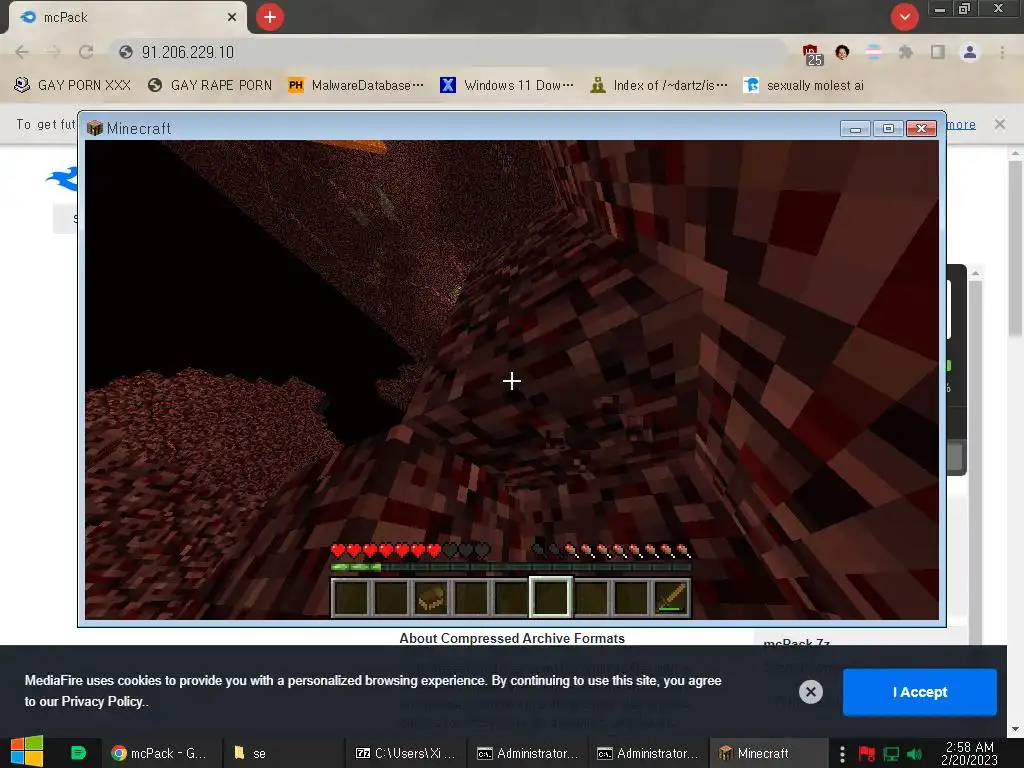Click the green experience progress bar

511,568
